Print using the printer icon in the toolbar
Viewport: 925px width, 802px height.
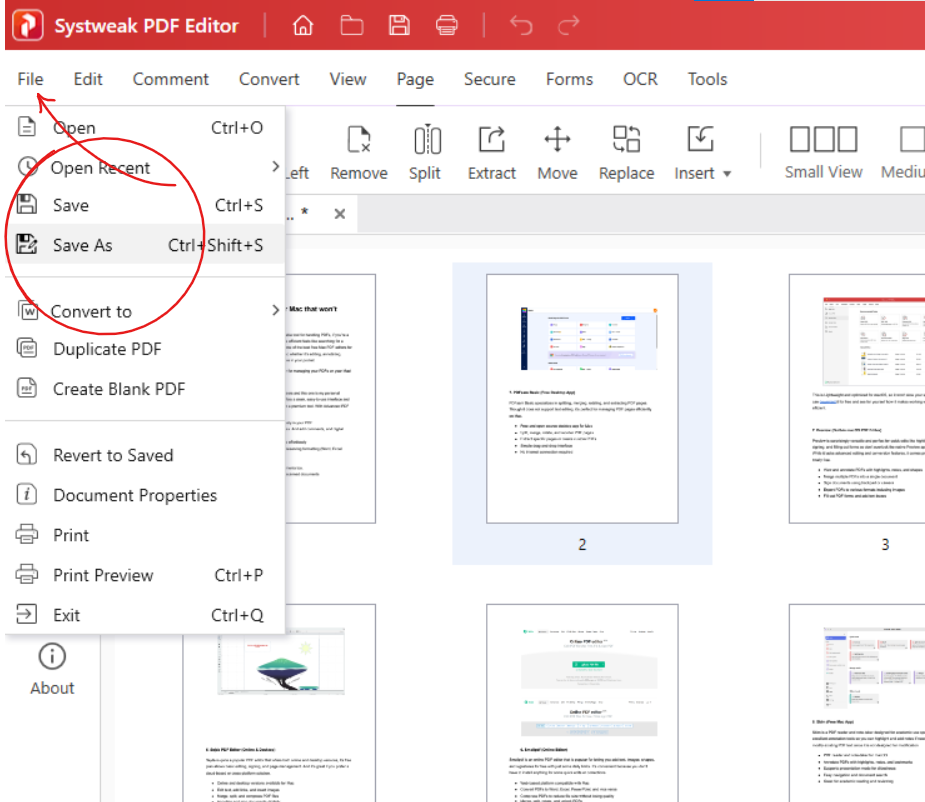click(x=446, y=25)
